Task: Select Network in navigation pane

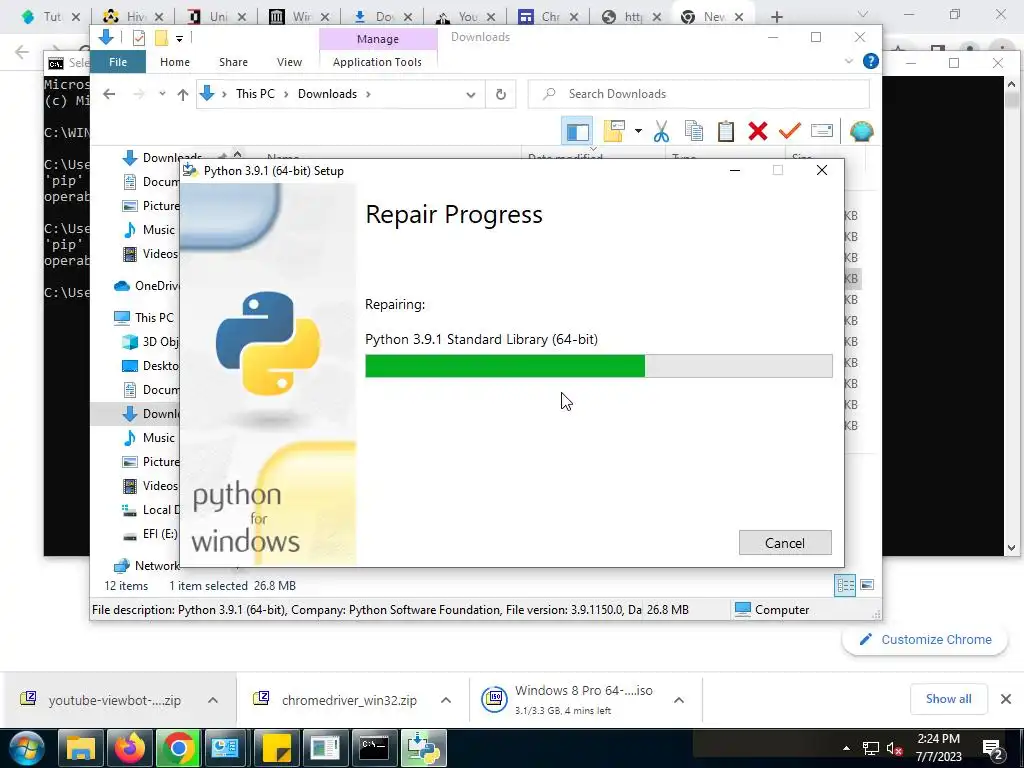Action: 157,566
